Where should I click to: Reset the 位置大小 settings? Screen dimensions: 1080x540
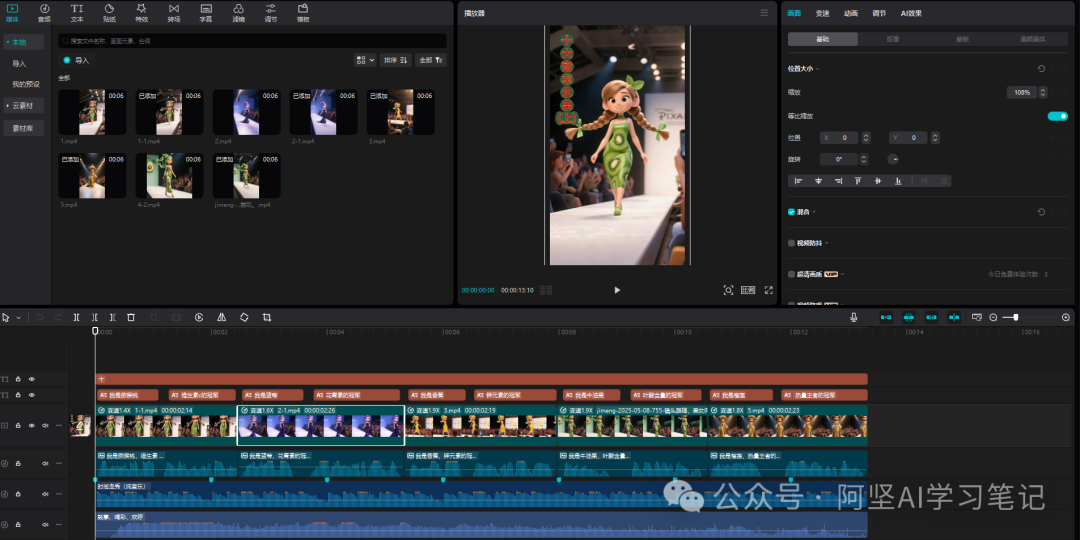(x=1041, y=69)
